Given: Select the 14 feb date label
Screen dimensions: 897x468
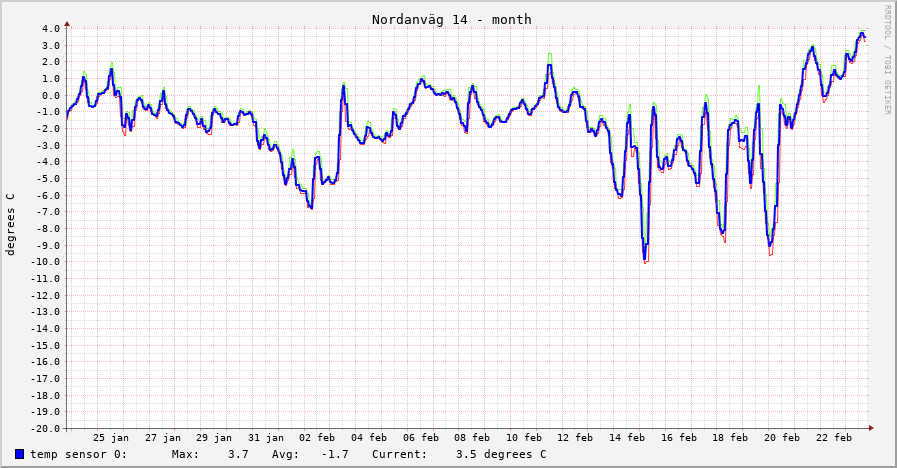Looking at the screenshot, I should (x=627, y=438).
